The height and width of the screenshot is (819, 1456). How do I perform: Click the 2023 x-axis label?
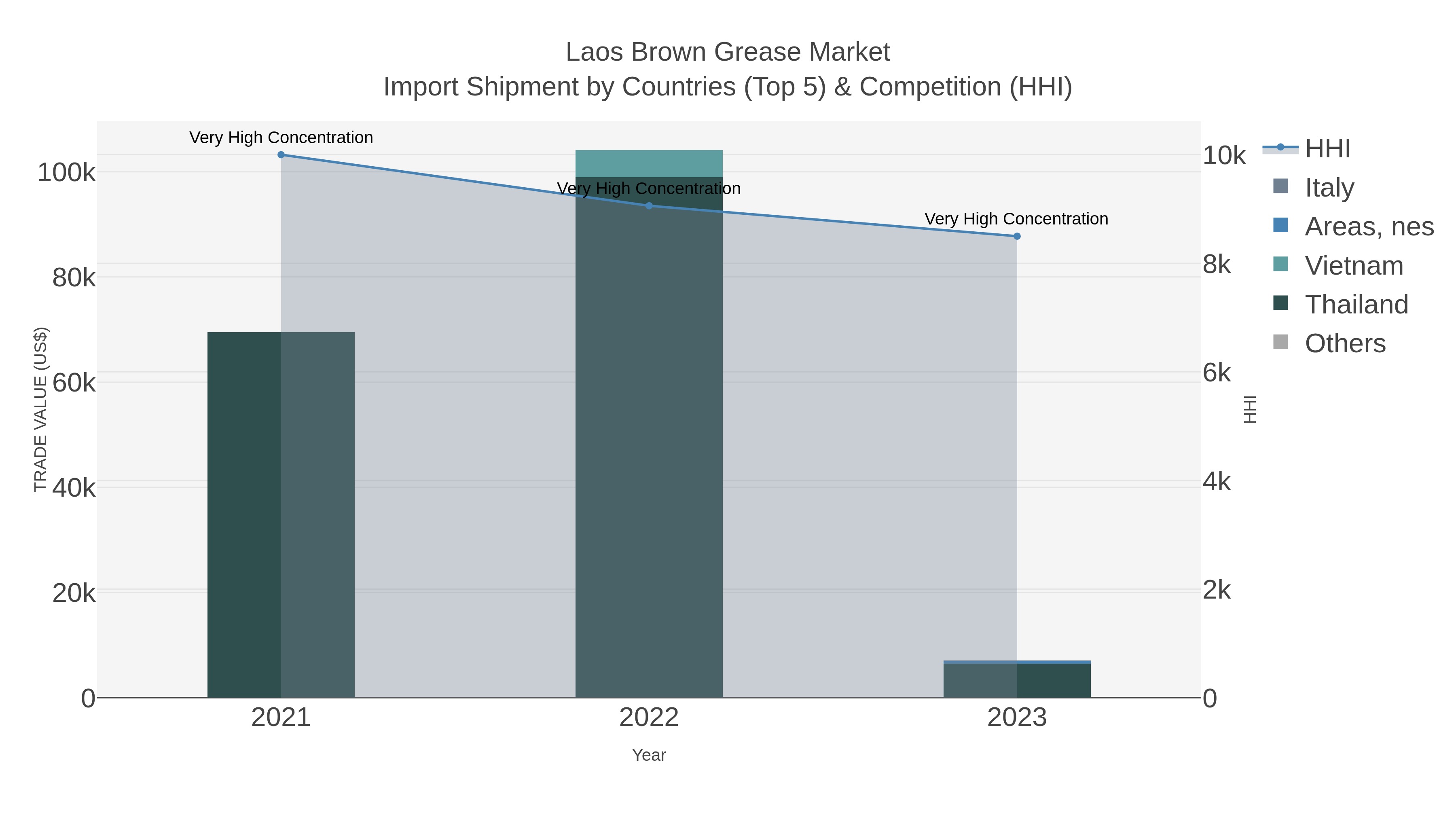pyautogui.click(x=1017, y=718)
